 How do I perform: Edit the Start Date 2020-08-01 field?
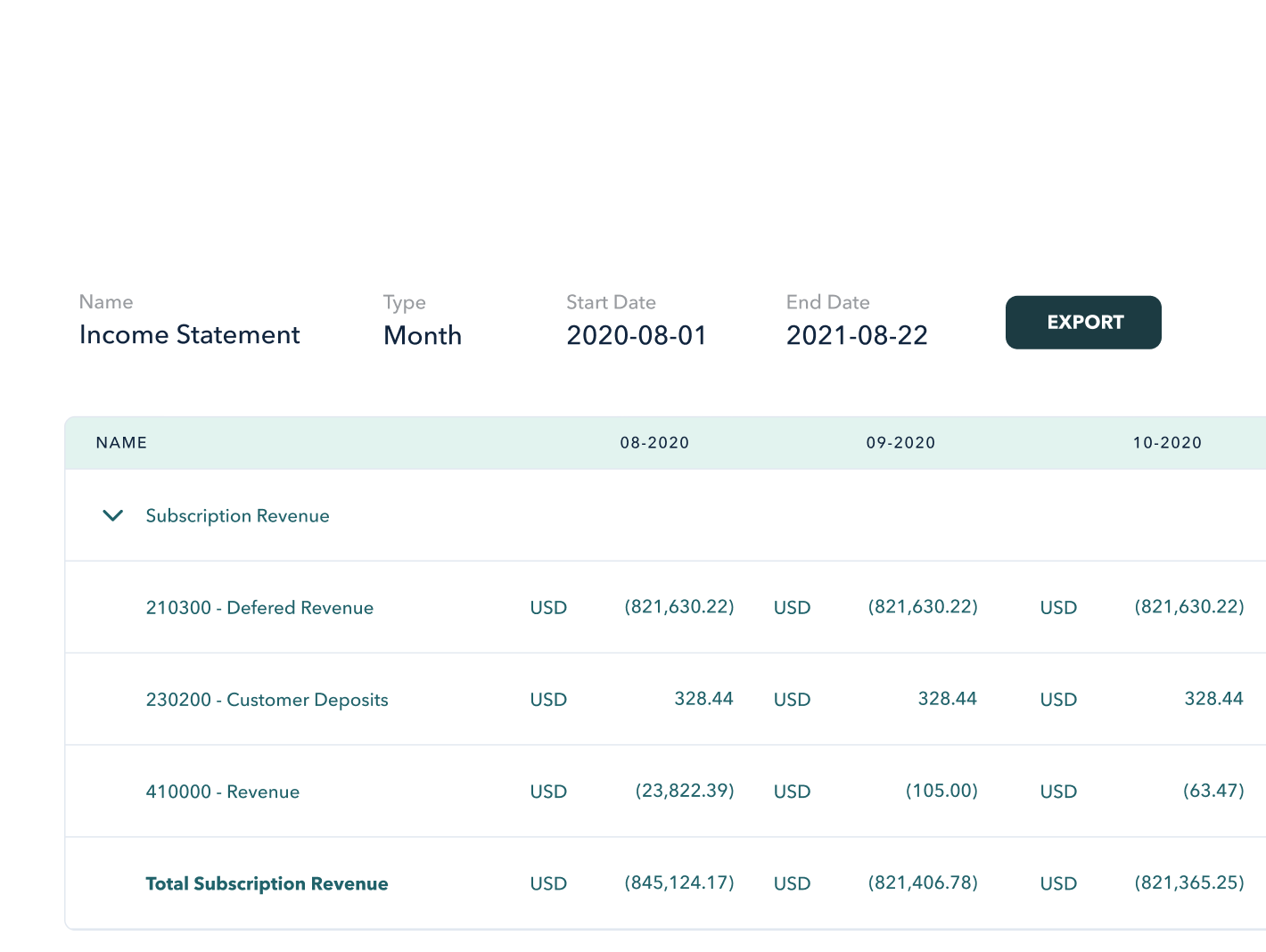[x=636, y=335]
